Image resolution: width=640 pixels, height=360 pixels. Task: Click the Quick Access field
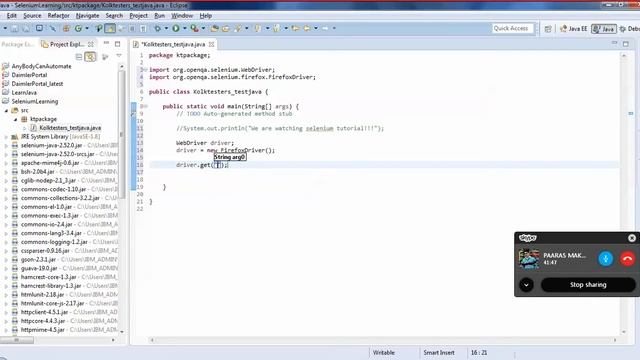[512, 29]
